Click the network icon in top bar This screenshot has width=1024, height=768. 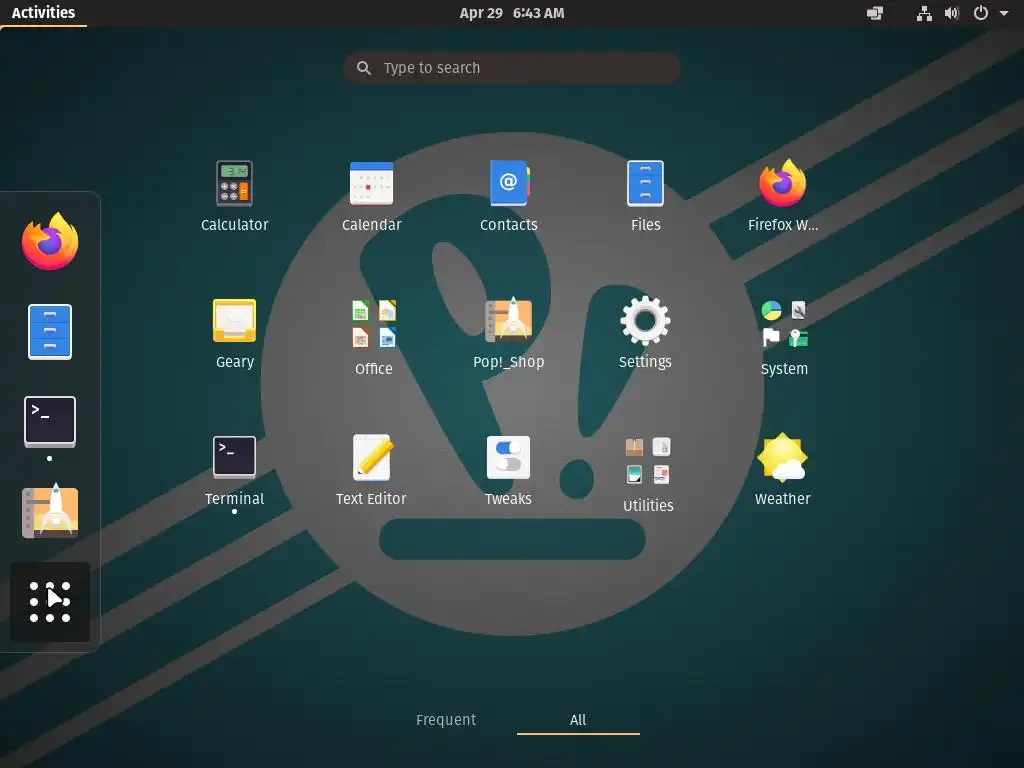coord(924,13)
